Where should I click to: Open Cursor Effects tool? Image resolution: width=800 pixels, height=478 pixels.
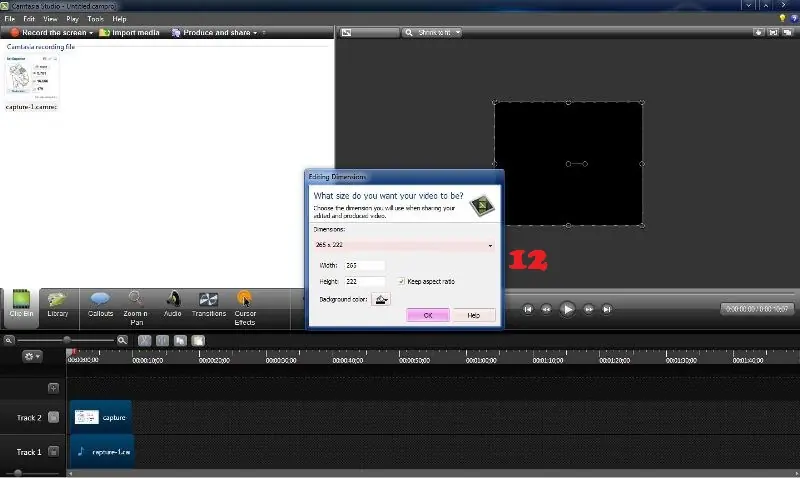[245, 303]
